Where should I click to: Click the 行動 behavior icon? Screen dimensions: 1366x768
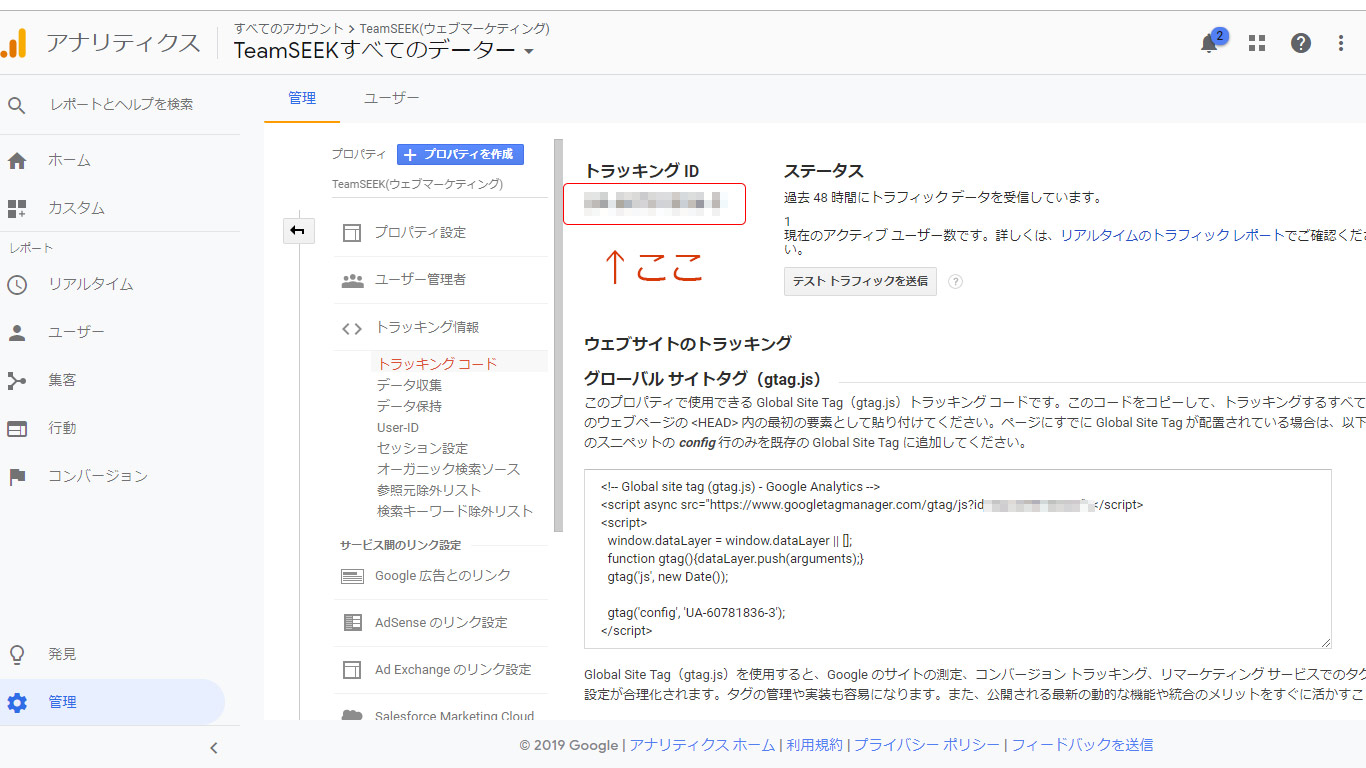(17, 428)
